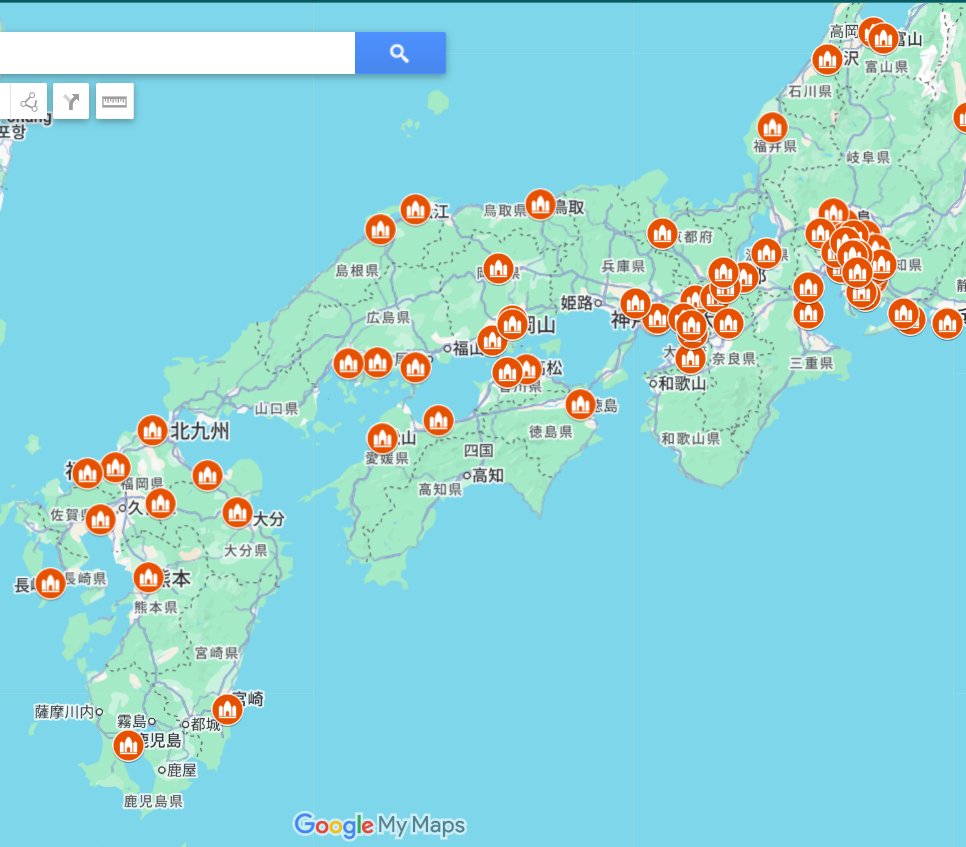Open the marker above 島根県 label
966x847 pixels.
click(380, 229)
